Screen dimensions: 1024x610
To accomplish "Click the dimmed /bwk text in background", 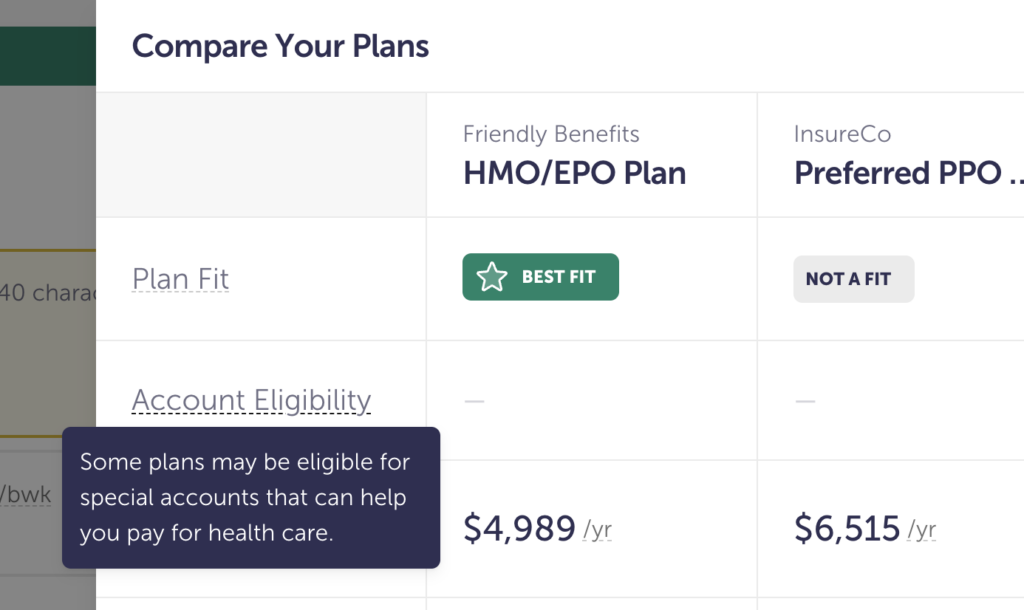I will coord(26,494).
